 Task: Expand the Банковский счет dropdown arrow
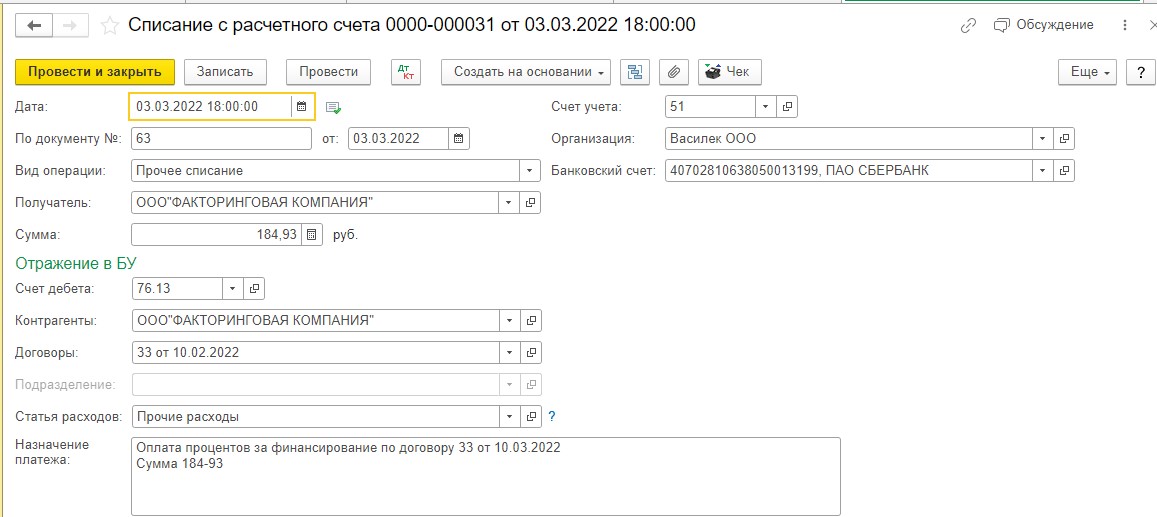tap(1043, 170)
